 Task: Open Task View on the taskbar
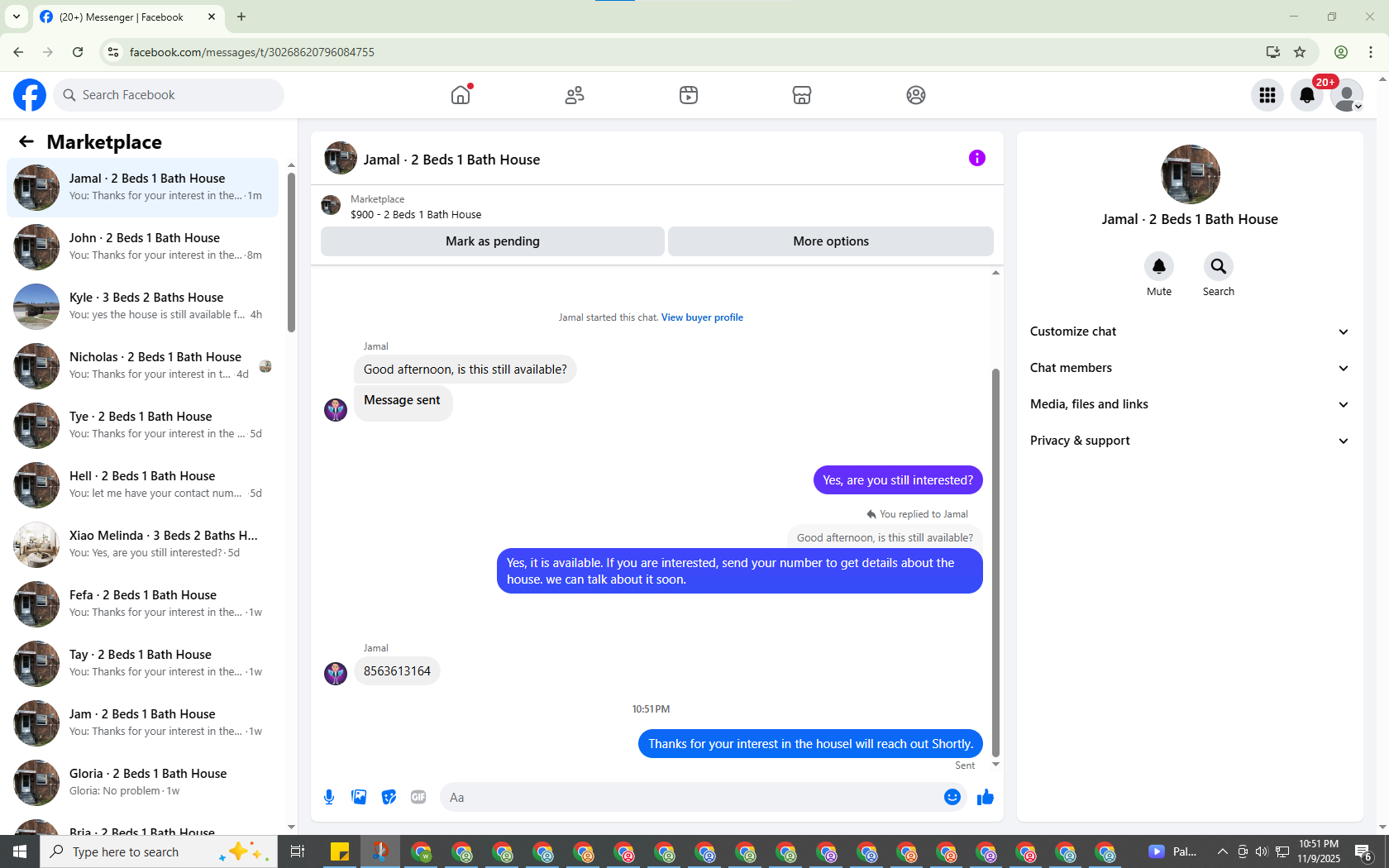tap(298, 851)
